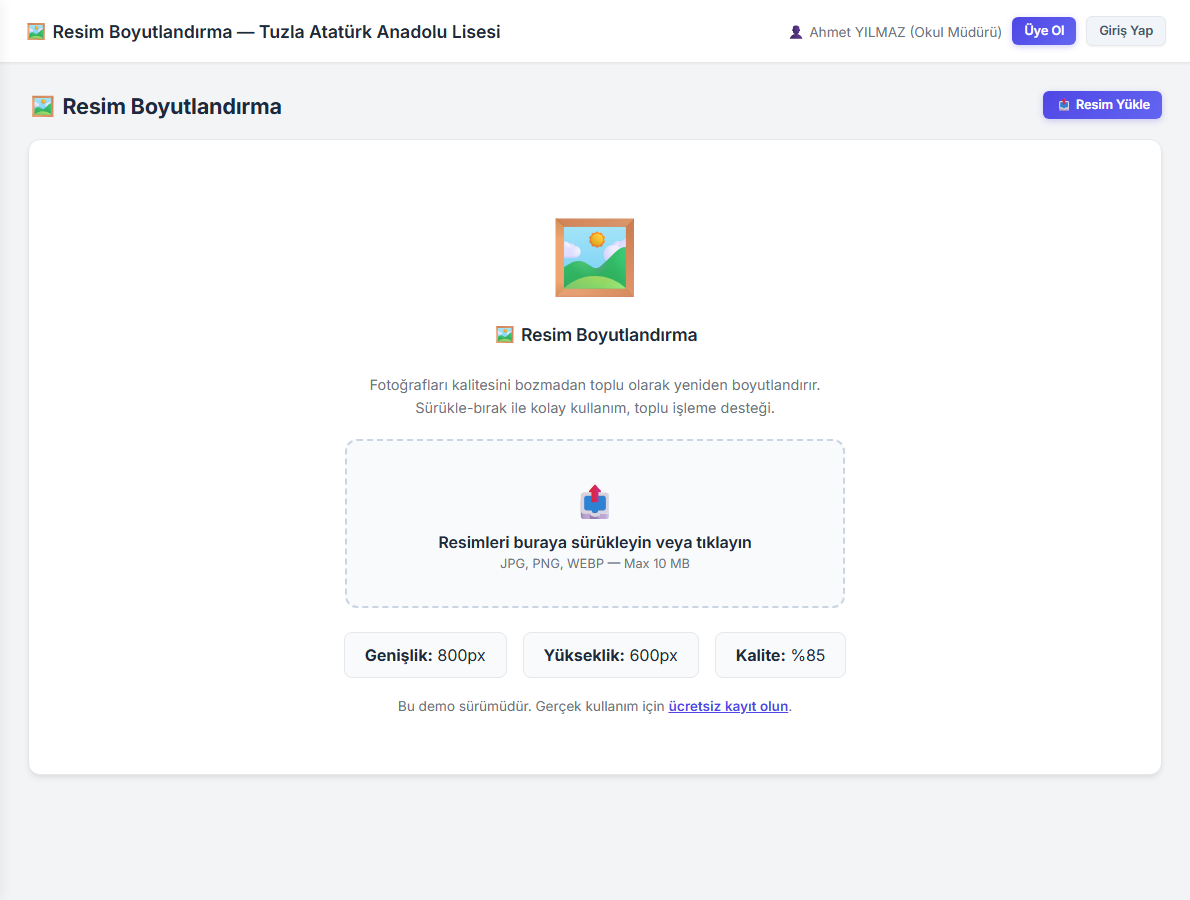Open the 'ücretsiz kayıt olun' link

[728, 706]
